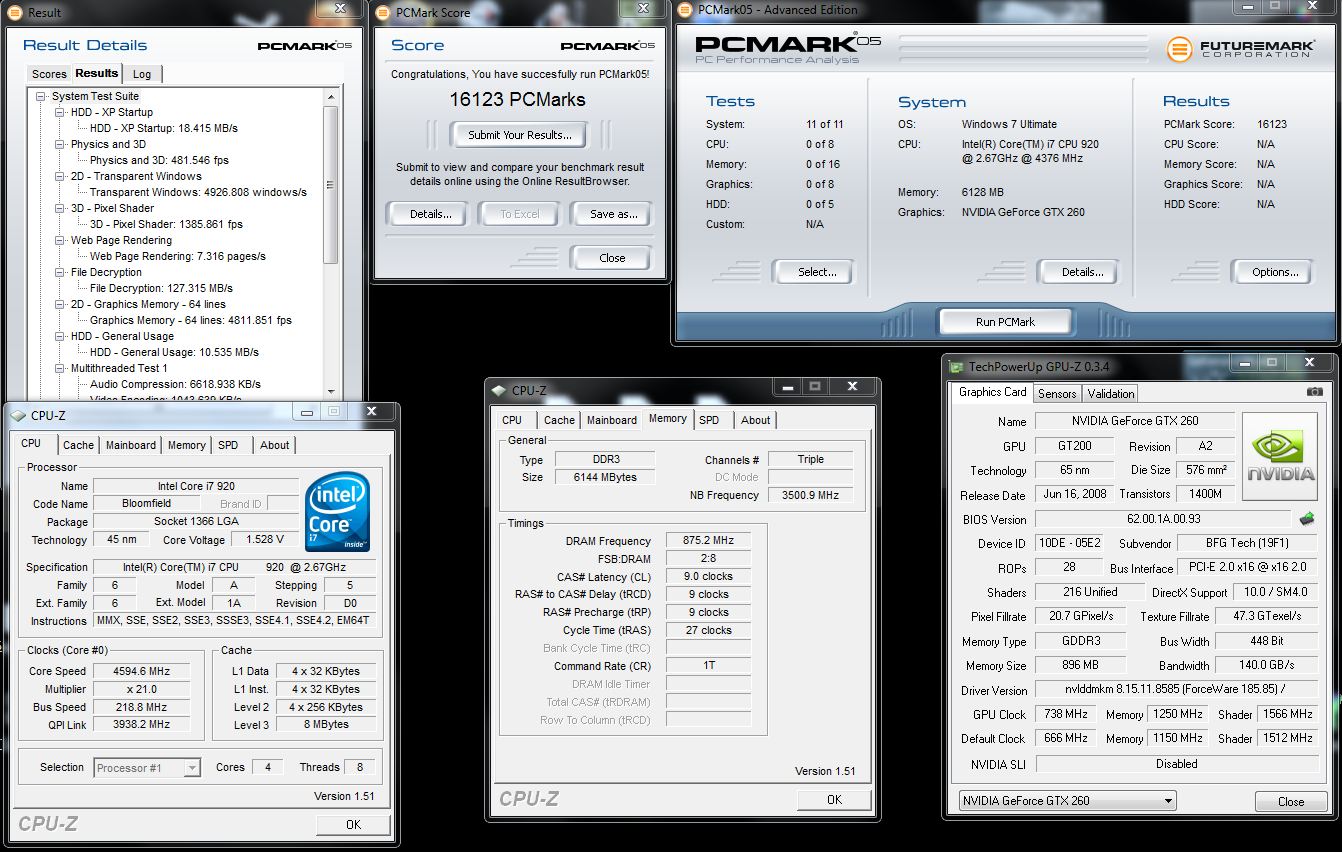Click the PCMark05 - Advanced Edition title bar icon
The height and width of the screenshot is (852, 1342).
(x=686, y=10)
